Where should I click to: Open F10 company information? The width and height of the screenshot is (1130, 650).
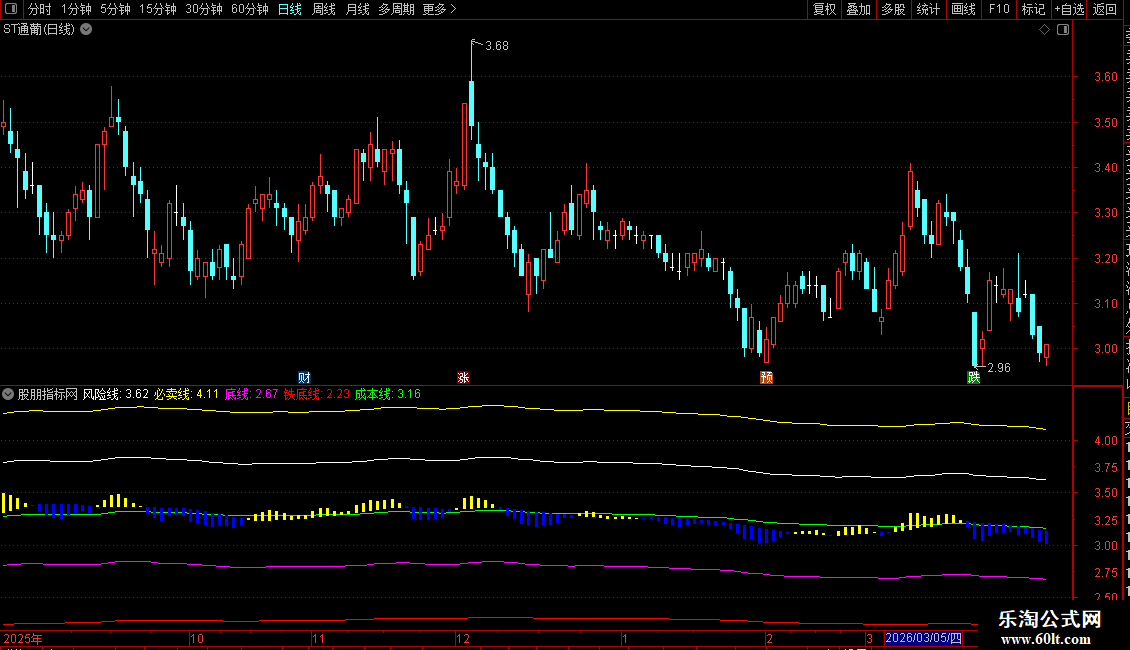[999, 9]
